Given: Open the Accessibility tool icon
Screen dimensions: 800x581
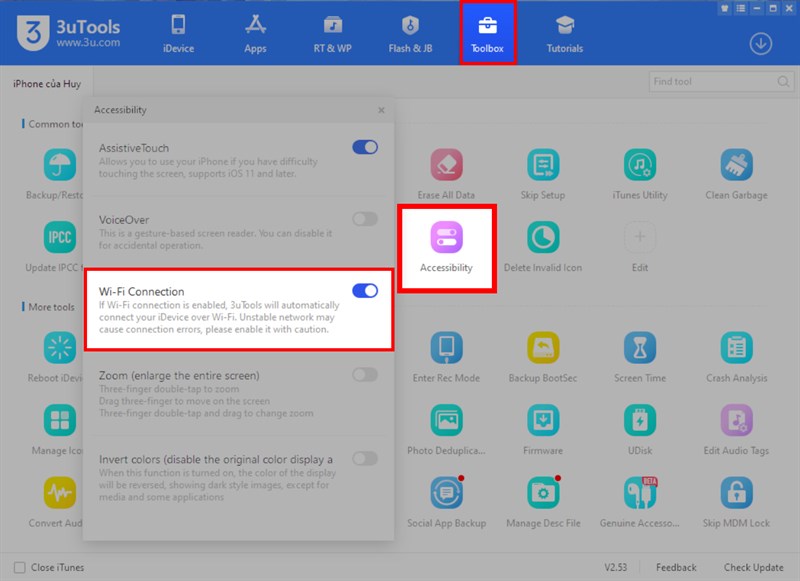Looking at the screenshot, I should [x=446, y=239].
